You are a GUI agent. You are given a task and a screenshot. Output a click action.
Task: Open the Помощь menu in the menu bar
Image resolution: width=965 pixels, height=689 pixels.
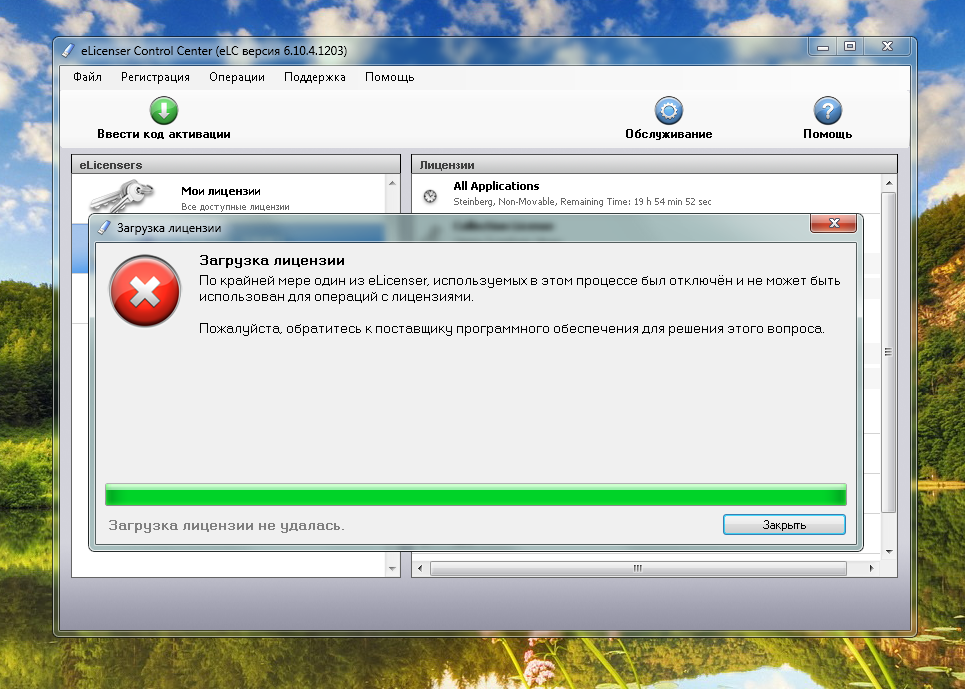pyautogui.click(x=390, y=77)
